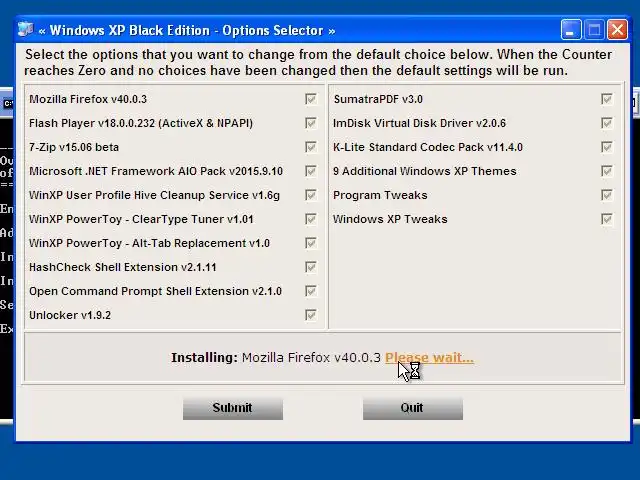Click the 'SumatraPDF v3.0' label
640x480 pixels.
[x=378, y=99]
